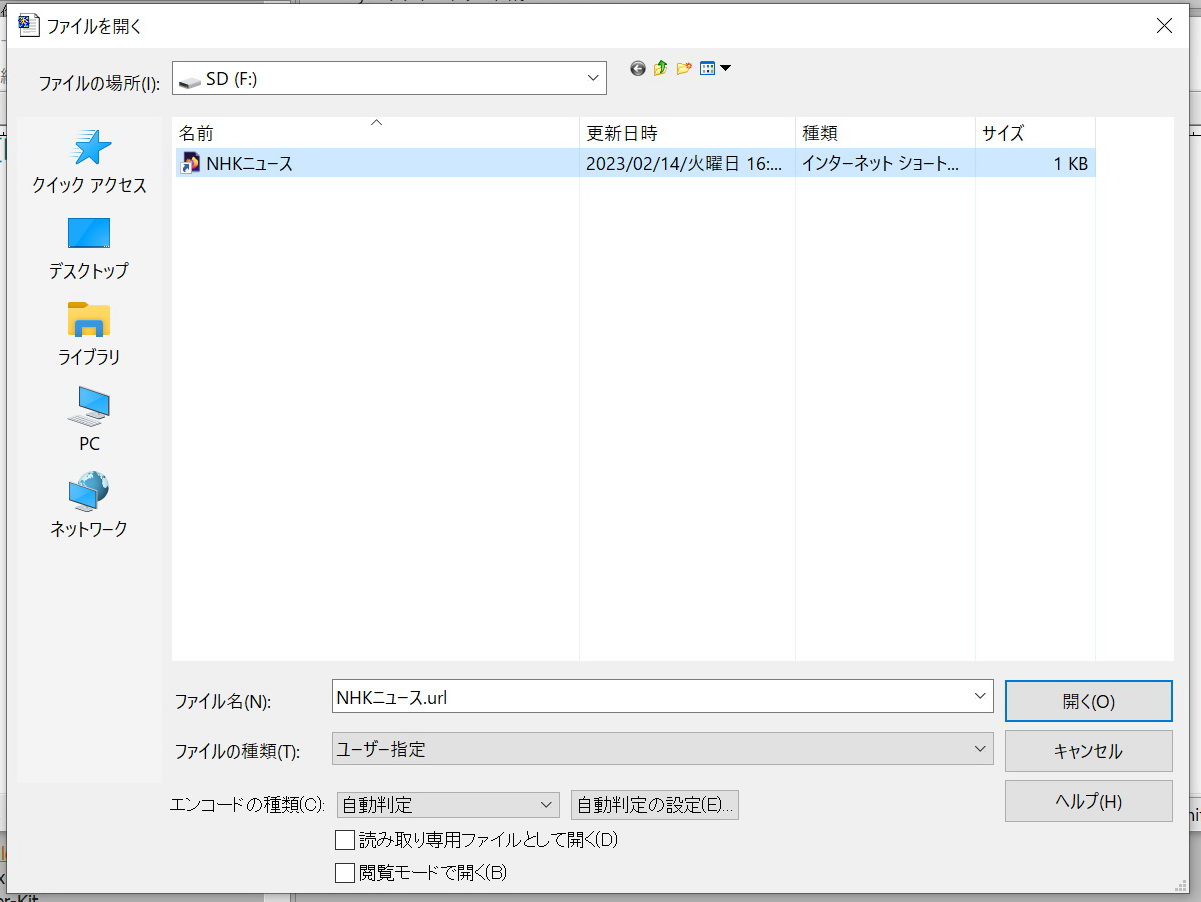
Task: Open Network (ネットワーク) location
Action: 89,505
